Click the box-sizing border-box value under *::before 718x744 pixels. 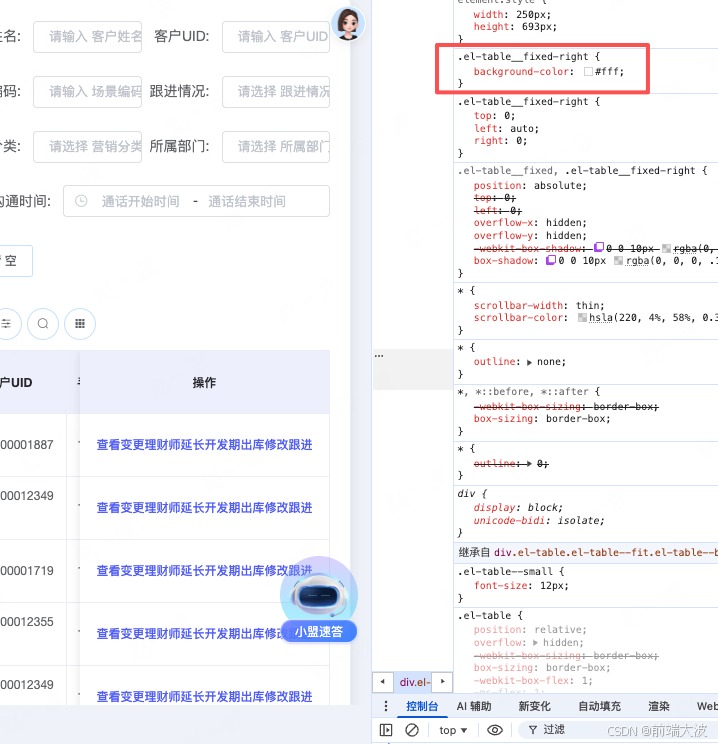(x=578, y=418)
